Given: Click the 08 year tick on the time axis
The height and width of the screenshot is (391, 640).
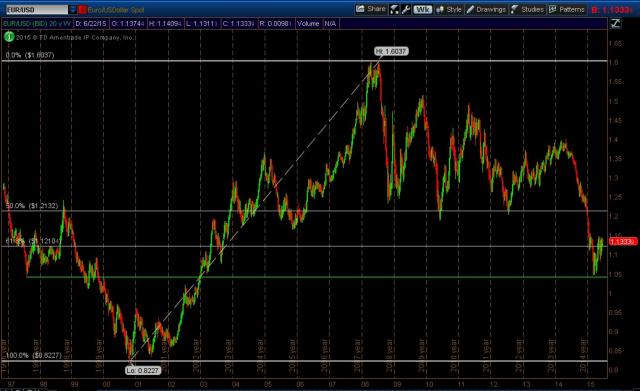Looking at the screenshot, I should (x=364, y=384).
